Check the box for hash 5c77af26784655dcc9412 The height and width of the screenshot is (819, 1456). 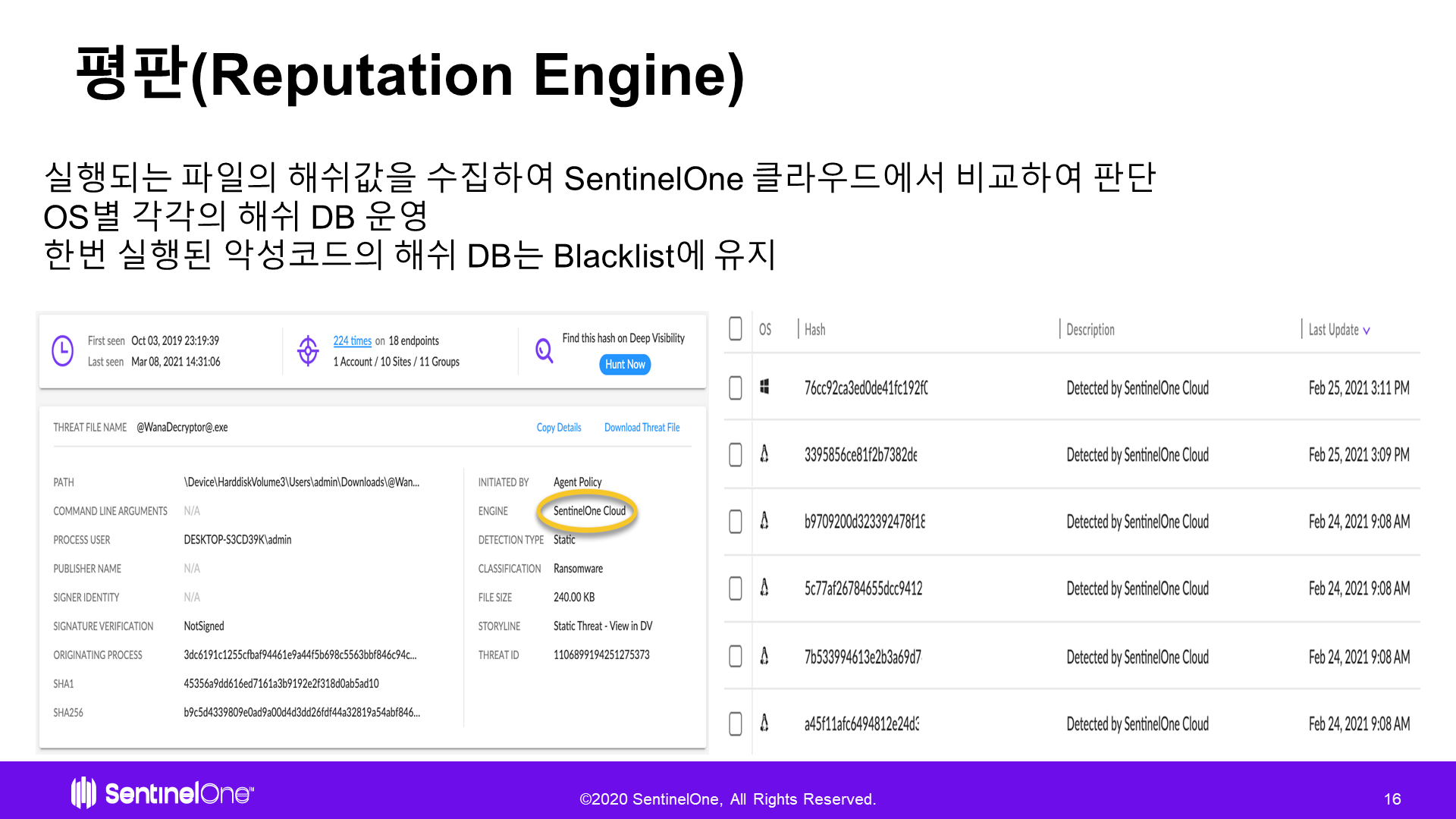(735, 588)
